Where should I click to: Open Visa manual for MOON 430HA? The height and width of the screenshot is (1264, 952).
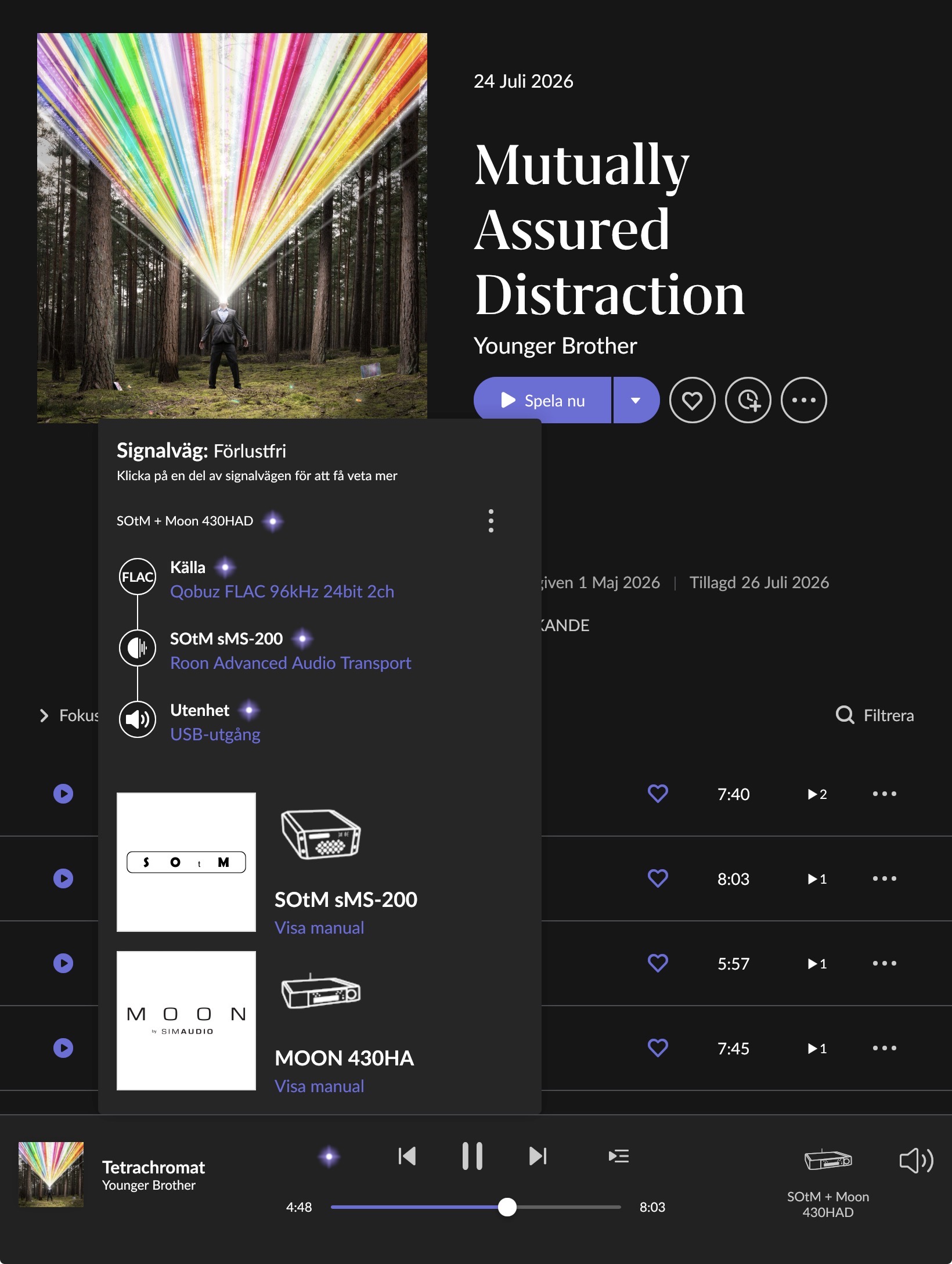(x=319, y=1086)
